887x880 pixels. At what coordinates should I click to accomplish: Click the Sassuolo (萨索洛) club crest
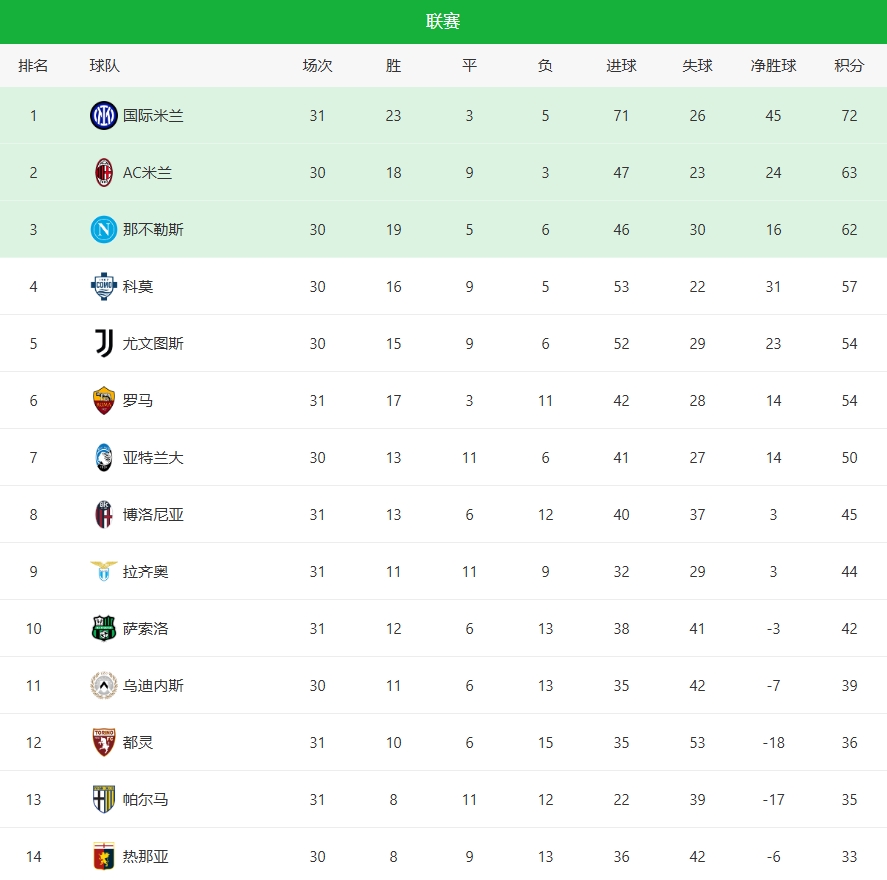coord(104,629)
